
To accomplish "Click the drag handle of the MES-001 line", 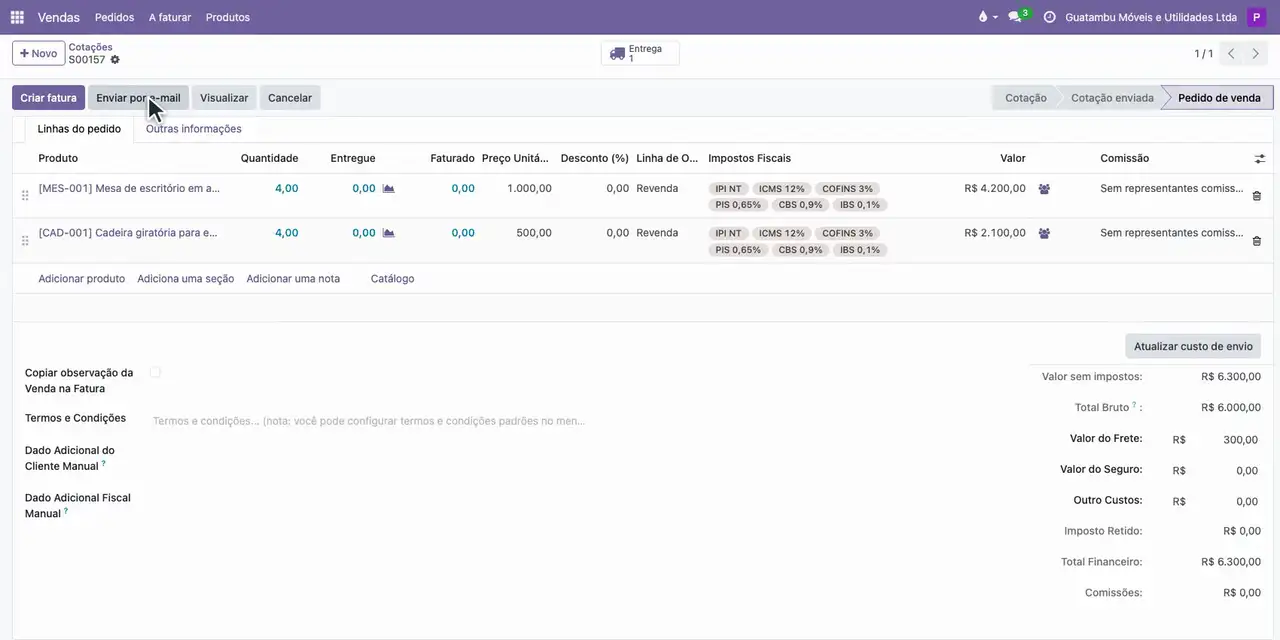I will 25,196.
